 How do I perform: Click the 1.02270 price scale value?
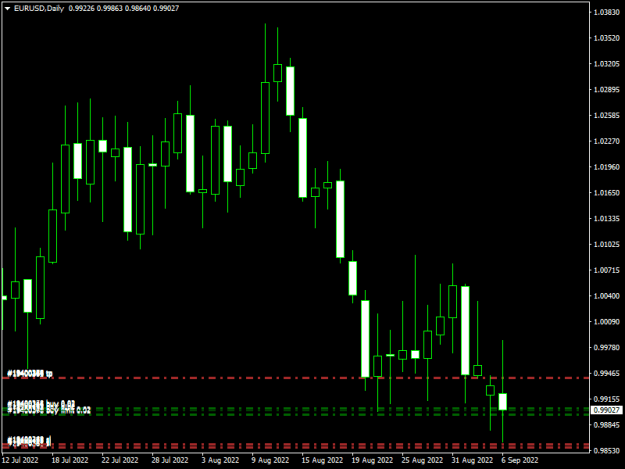pyautogui.click(x=607, y=141)
